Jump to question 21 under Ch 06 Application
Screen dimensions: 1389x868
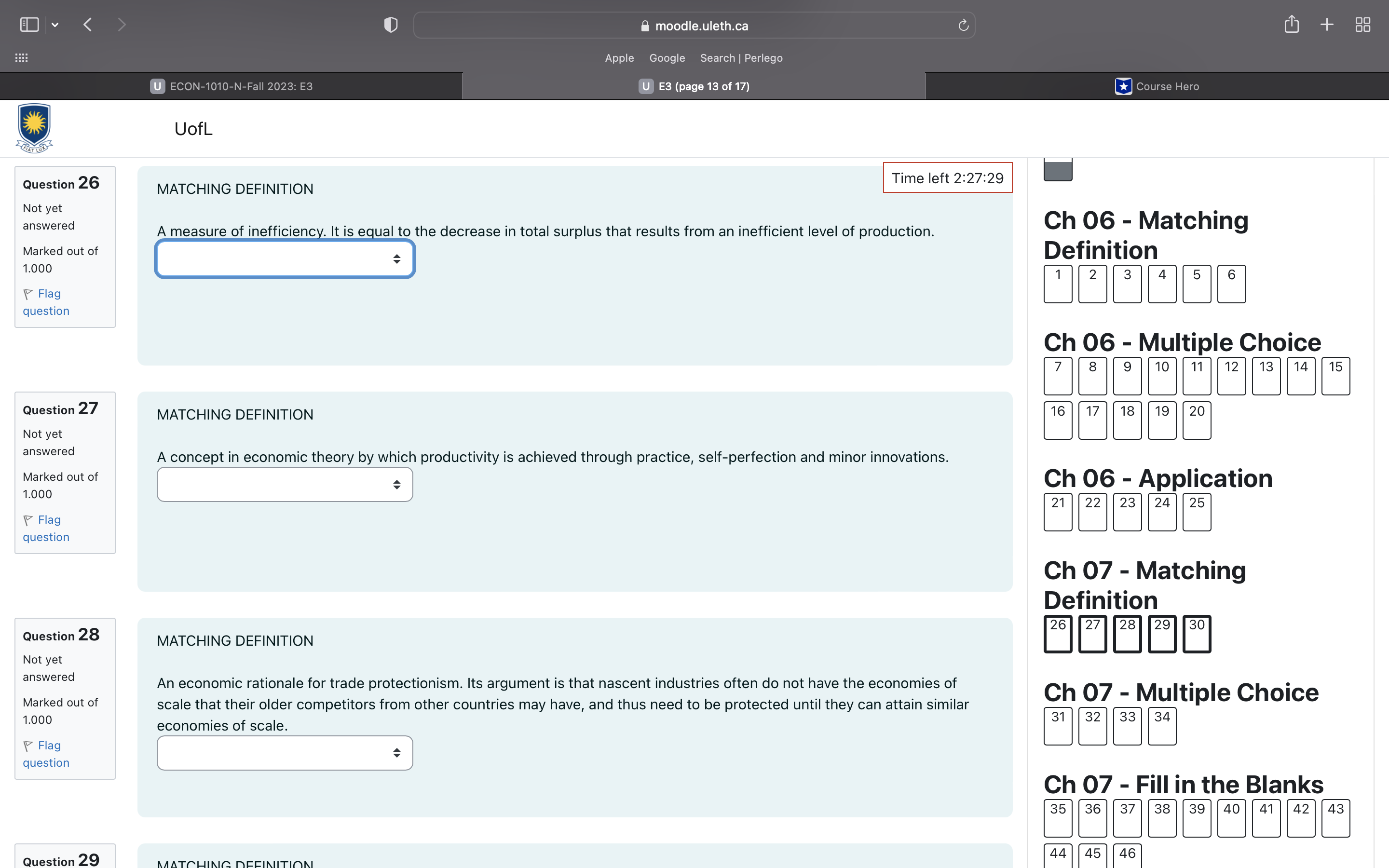(1057, 512)
